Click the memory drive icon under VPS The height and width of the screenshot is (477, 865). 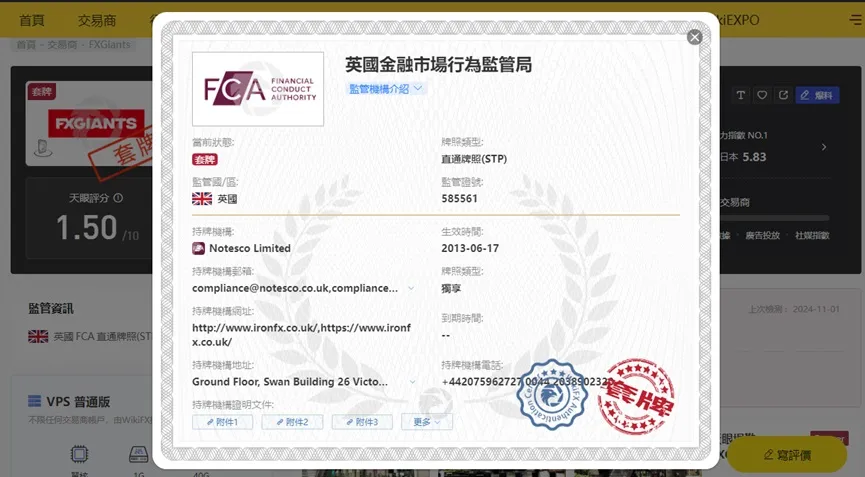pos(138,454)
